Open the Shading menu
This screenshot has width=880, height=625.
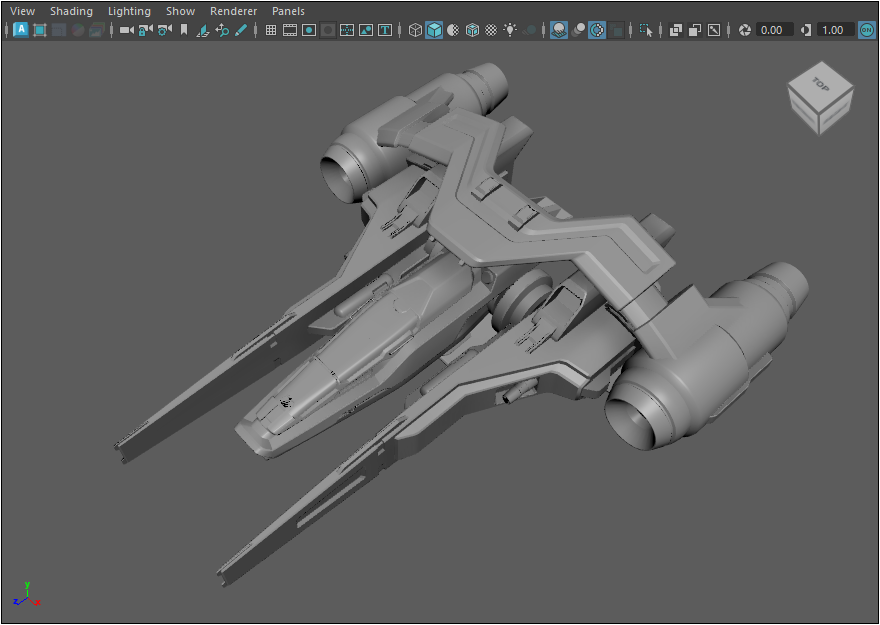pos(71,11)
